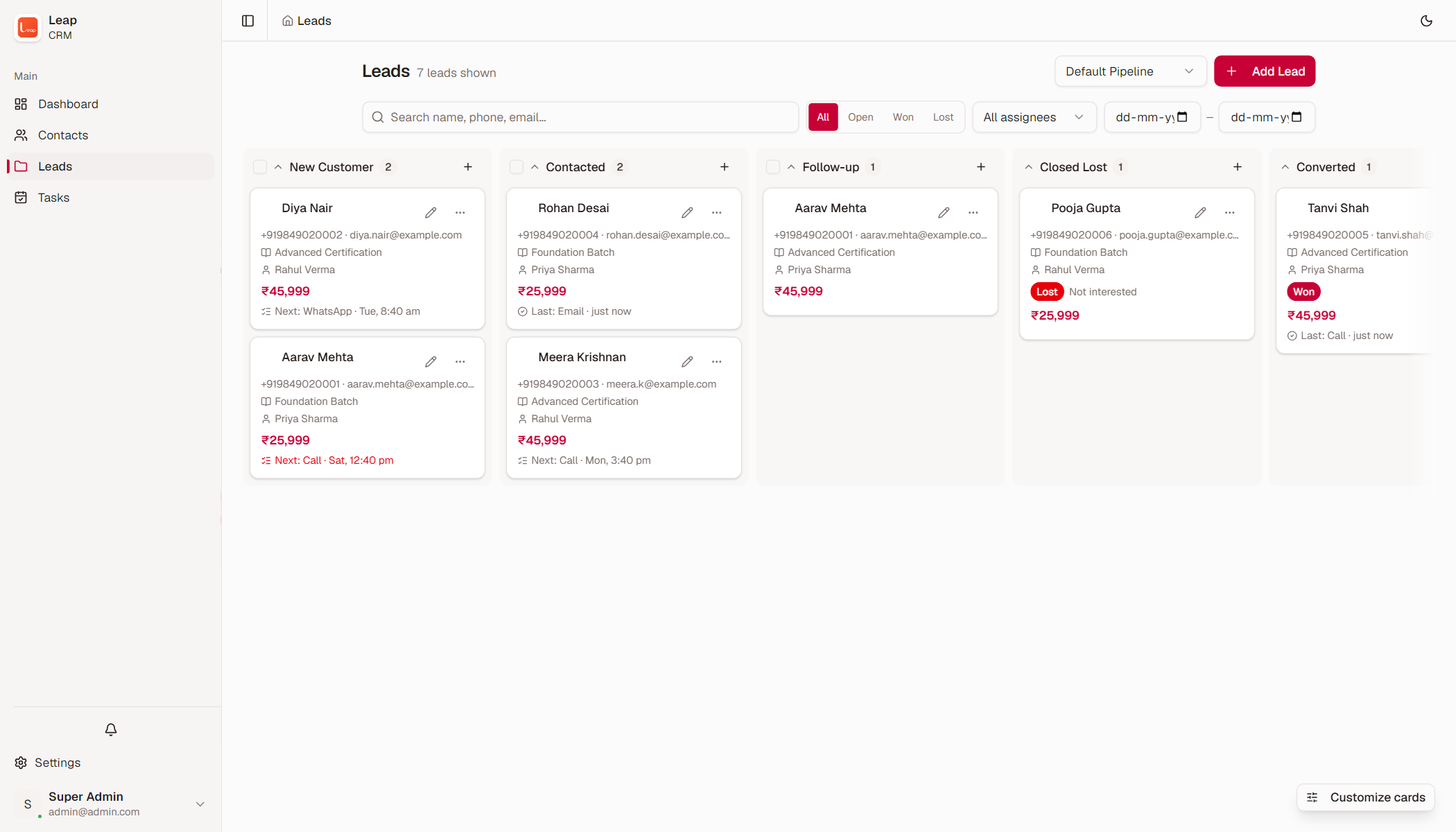This screenshot has height=832, width=1456.
Task: Select all leads in Follow-up column
Action: click(773, 167)
